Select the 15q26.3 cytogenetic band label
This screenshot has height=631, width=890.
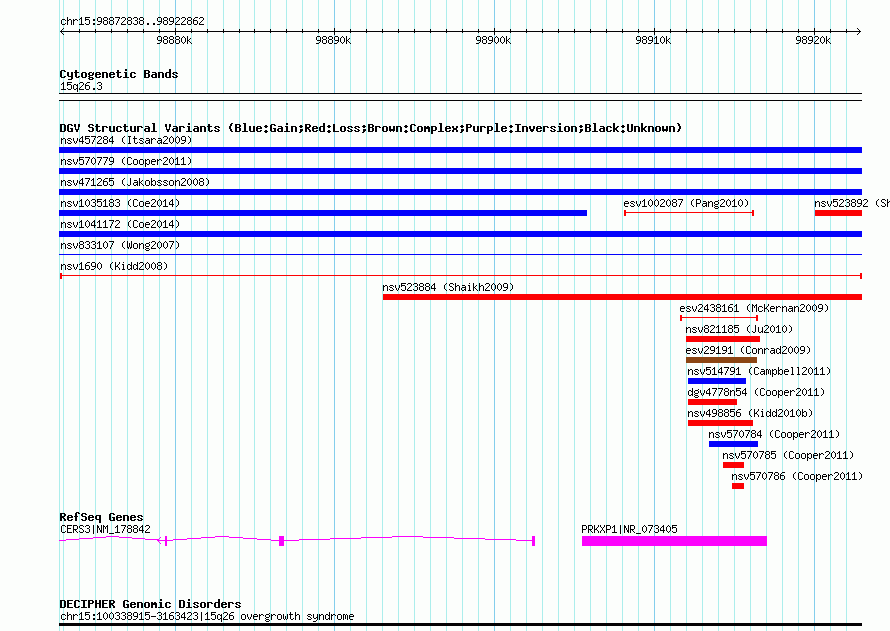click(81, 86)
